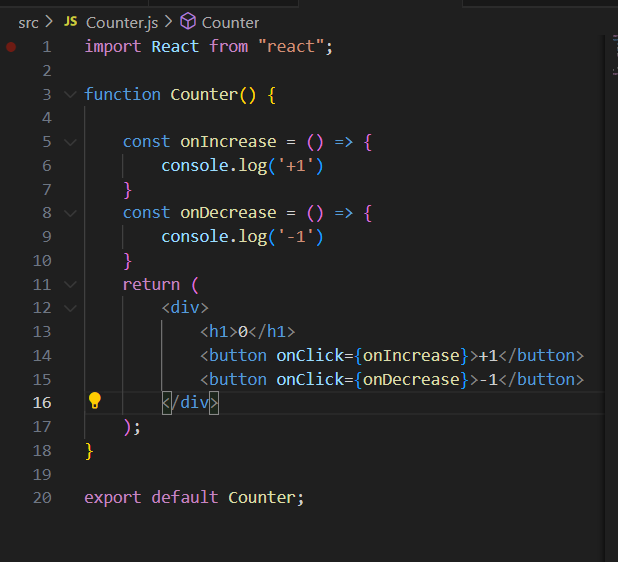
Task: Collapse the onDecrease fold arrow on line 8
Action: (x=70, y=213)
